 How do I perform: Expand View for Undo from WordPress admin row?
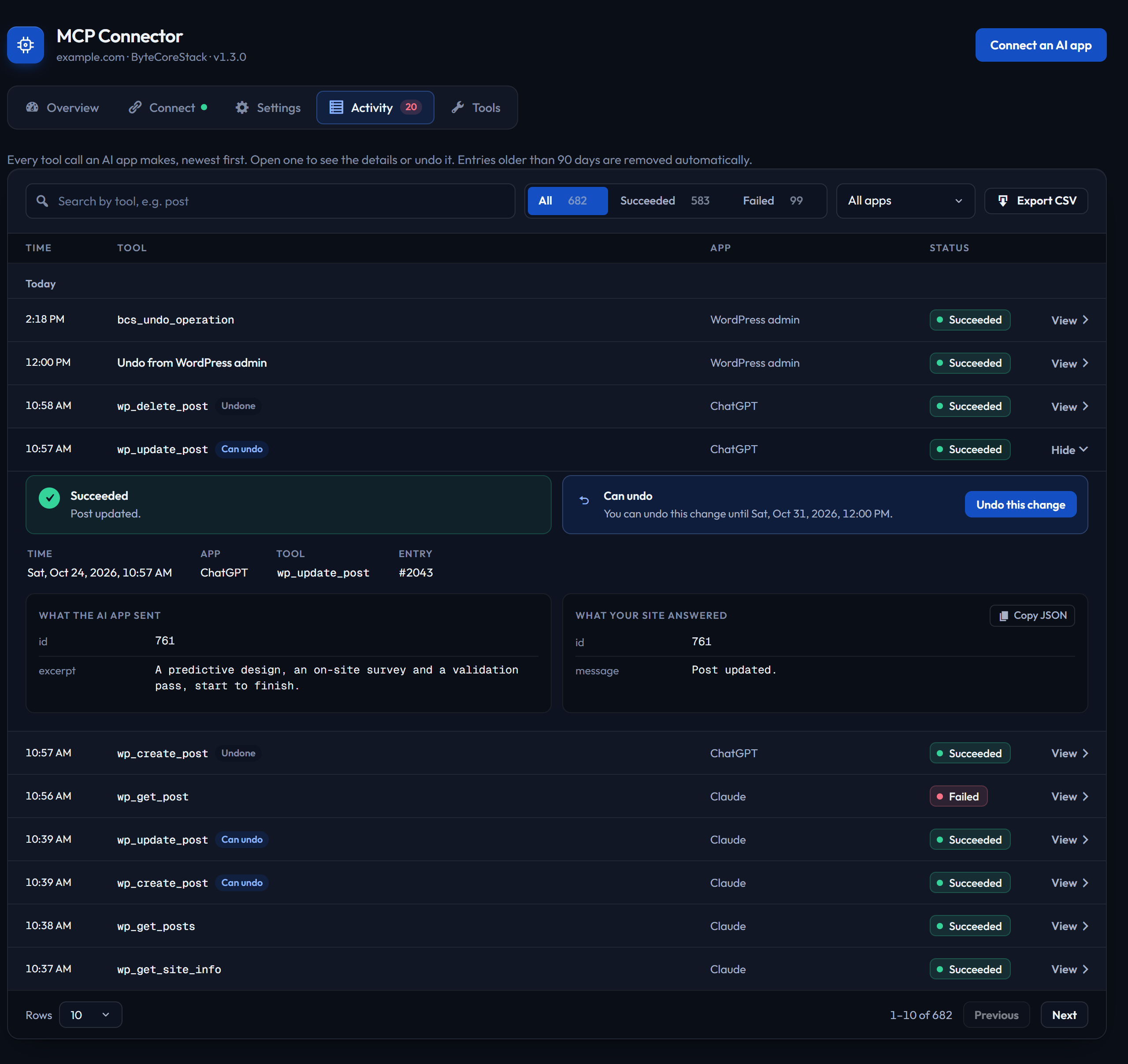1069,363
